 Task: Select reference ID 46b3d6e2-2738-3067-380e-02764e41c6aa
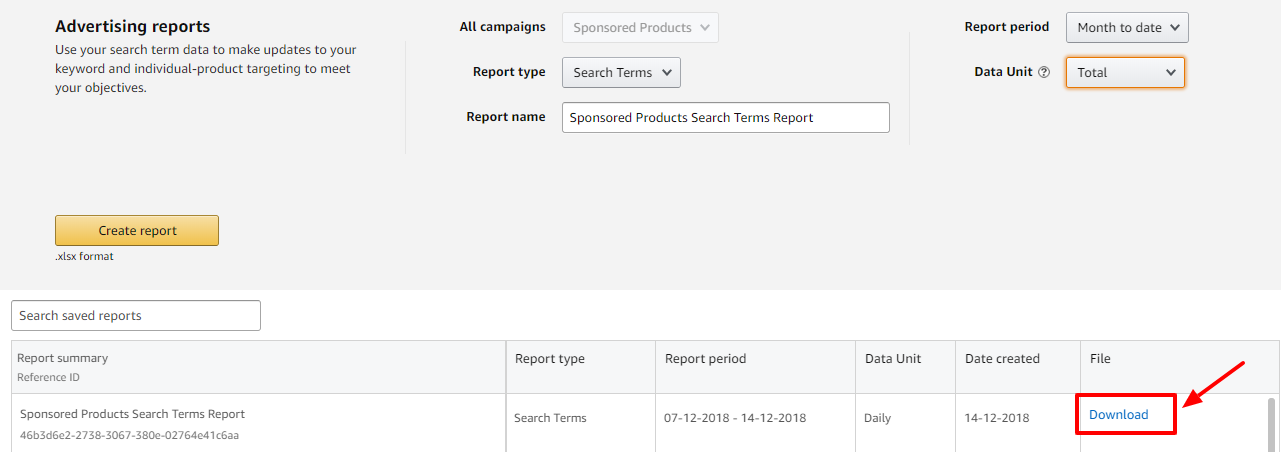[129, 436]
